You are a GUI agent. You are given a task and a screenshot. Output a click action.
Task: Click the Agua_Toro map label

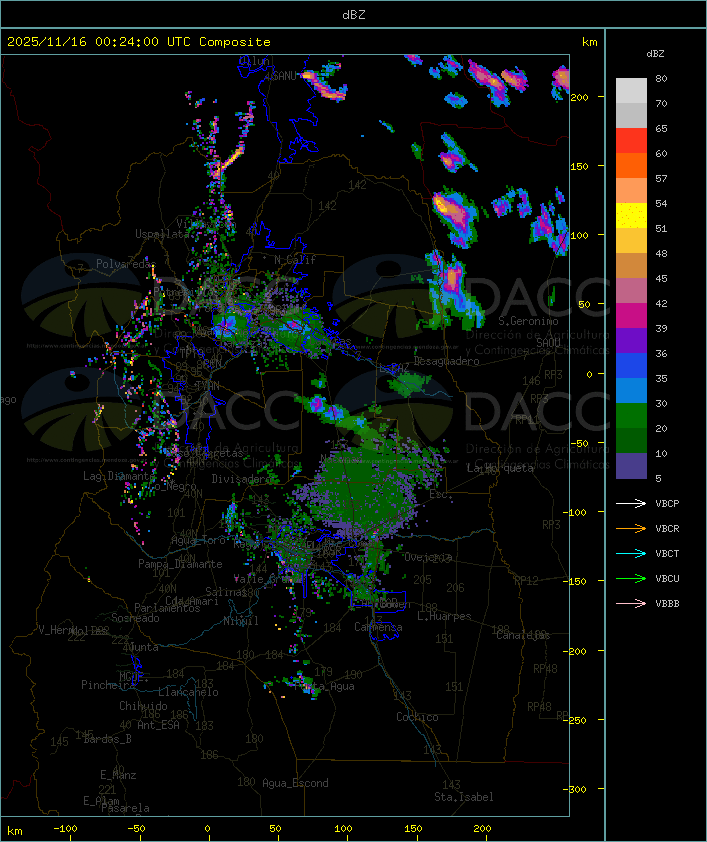[x=198, y=540]
